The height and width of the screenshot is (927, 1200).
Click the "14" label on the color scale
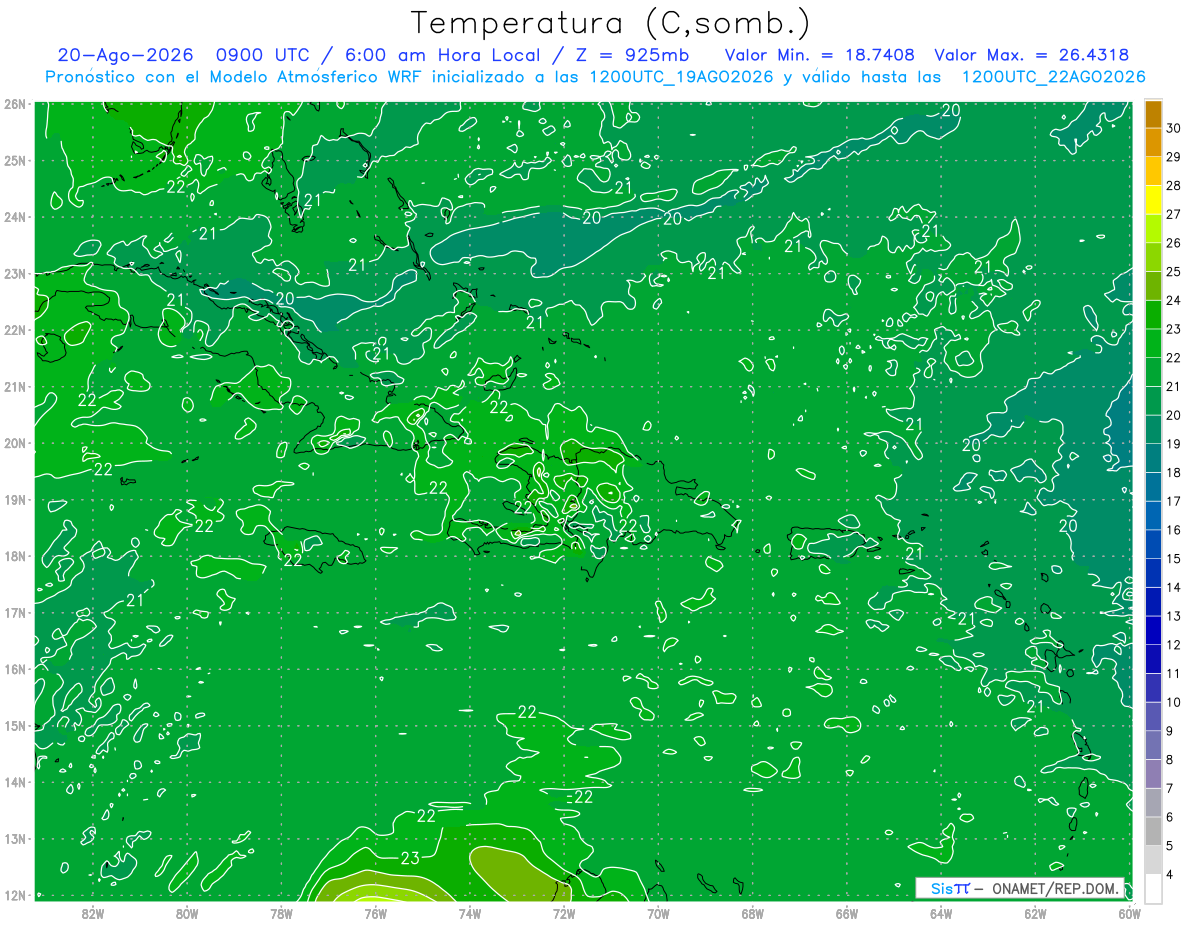pos(1174,587)
